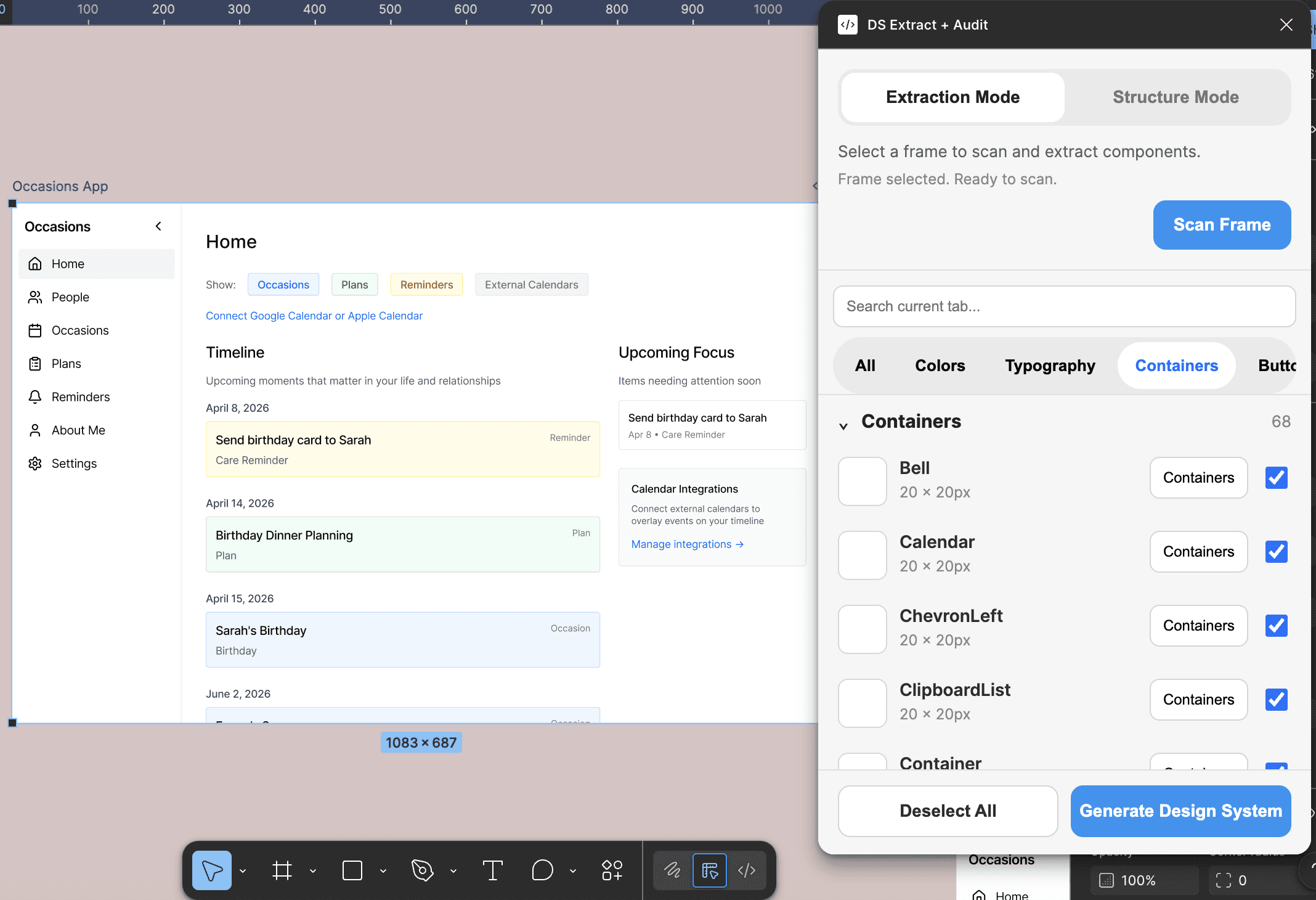This screenshot has width=1316, height=900.
Task: Select the Text tool
Action: point(493,870)
